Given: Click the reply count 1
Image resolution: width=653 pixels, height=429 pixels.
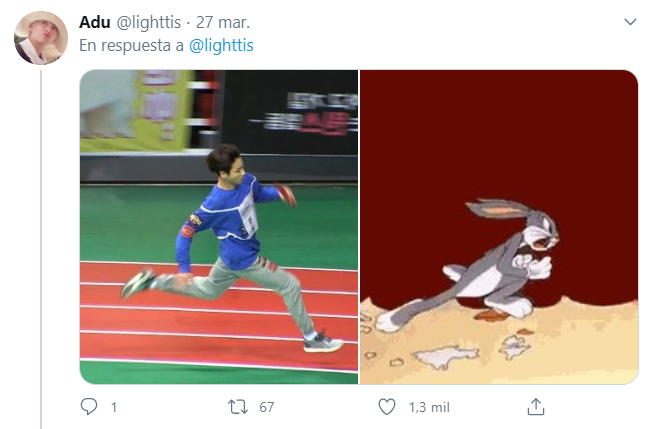Looking at the screenshot, I should [x=114, y=407].
